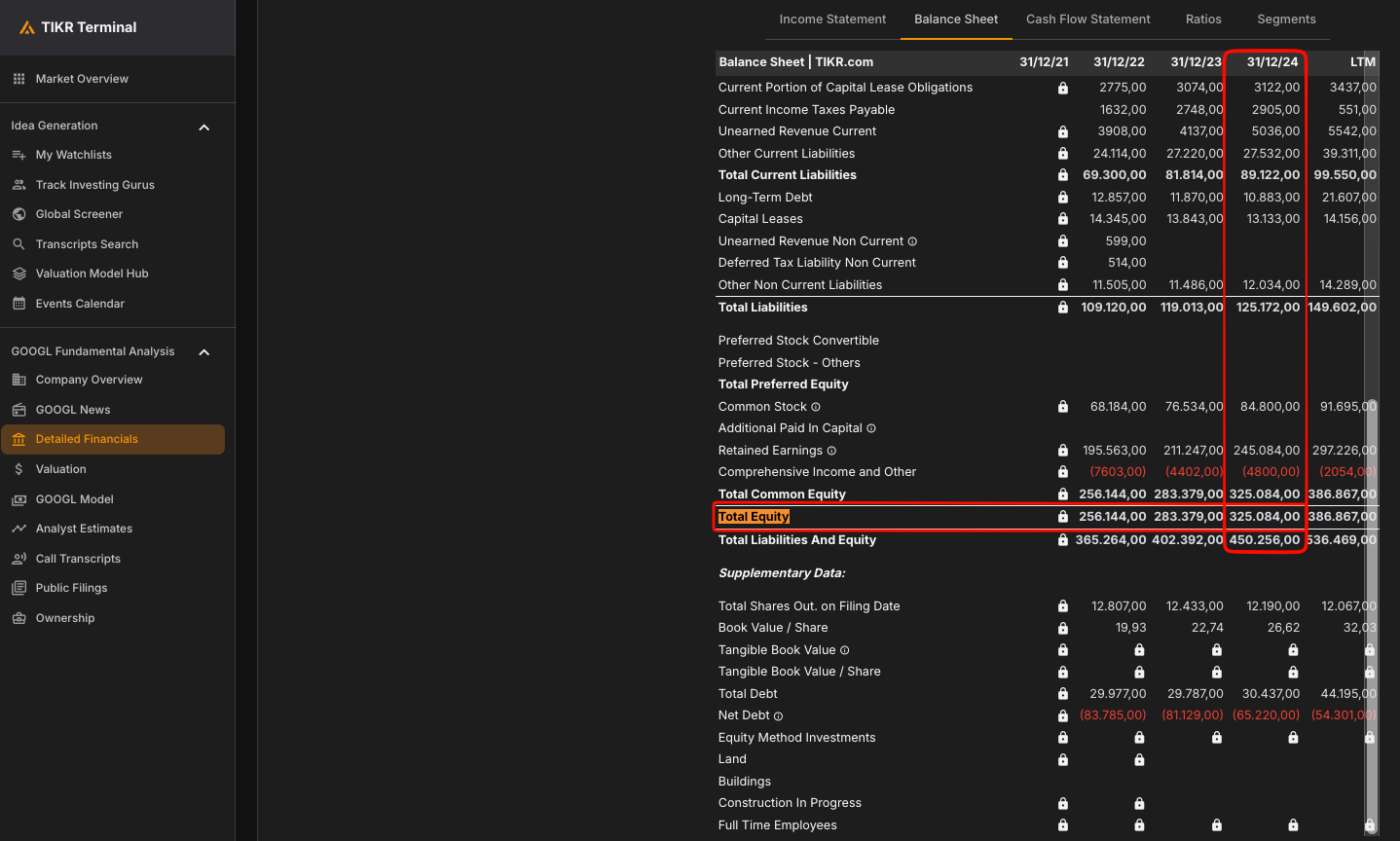Click the 31/12/24 column header
Image resolution: width=1400 pixels, height=841 pixels.
point(1271,62)
